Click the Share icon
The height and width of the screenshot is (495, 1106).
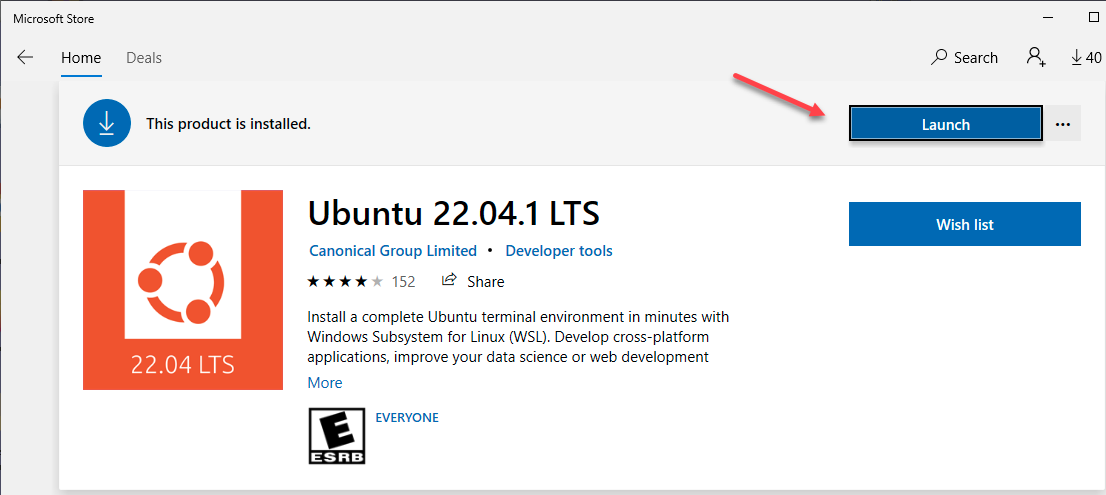pyautogui.click(x=450, y=281)
